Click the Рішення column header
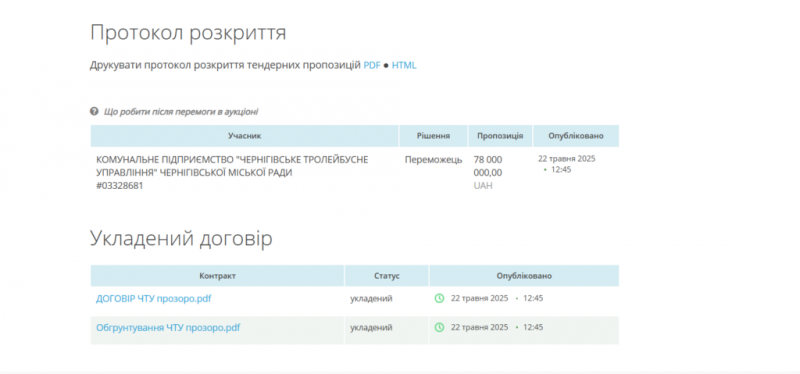Screen dimensions: 800x374 coord(433,136)
